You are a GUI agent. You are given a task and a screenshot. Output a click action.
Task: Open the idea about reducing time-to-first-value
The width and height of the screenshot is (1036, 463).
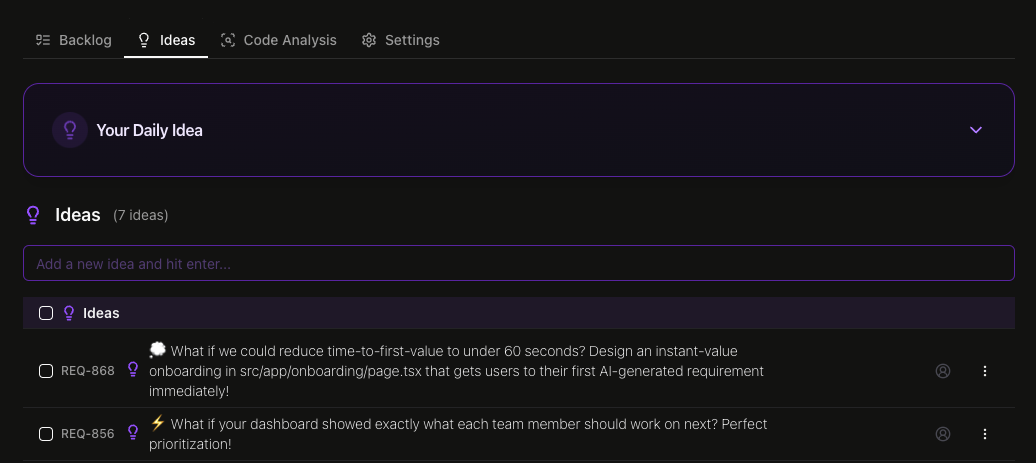tap(456, 371)
